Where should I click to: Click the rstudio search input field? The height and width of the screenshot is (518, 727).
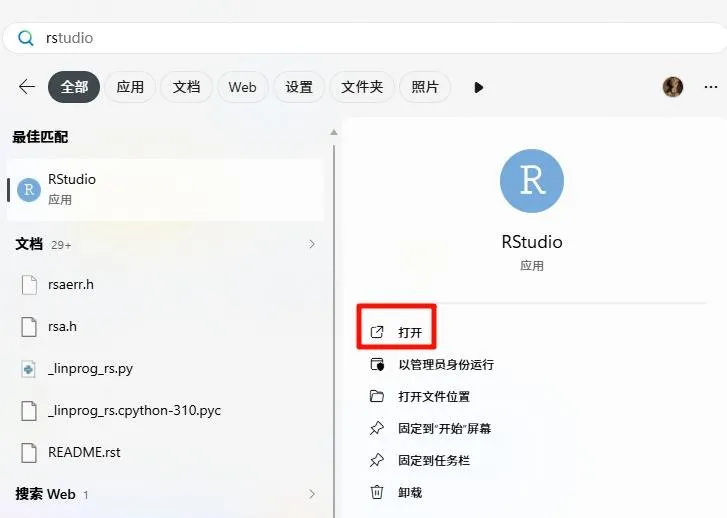point(365,38)
